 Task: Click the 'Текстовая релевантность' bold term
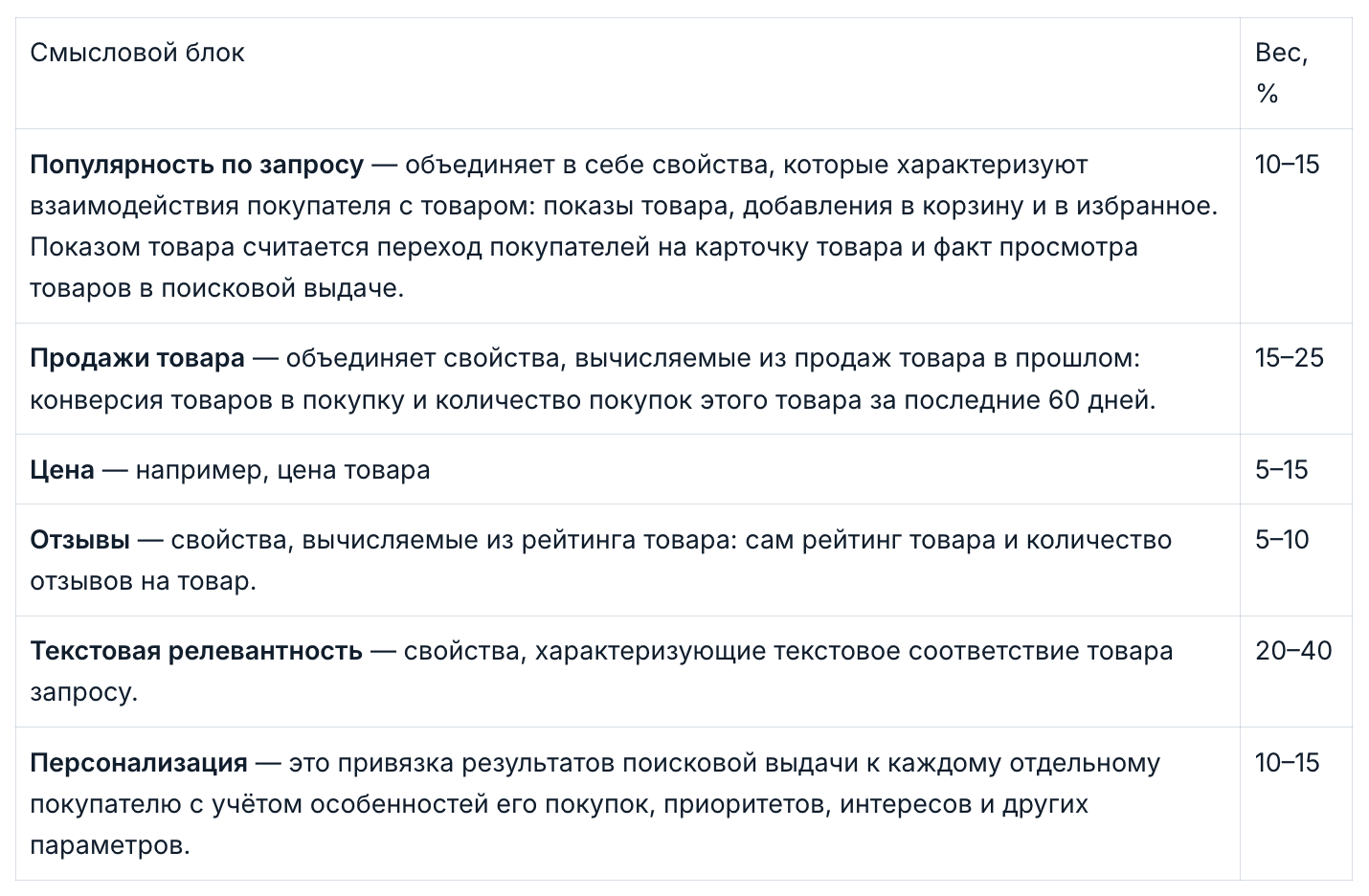(x=196, y=651)
